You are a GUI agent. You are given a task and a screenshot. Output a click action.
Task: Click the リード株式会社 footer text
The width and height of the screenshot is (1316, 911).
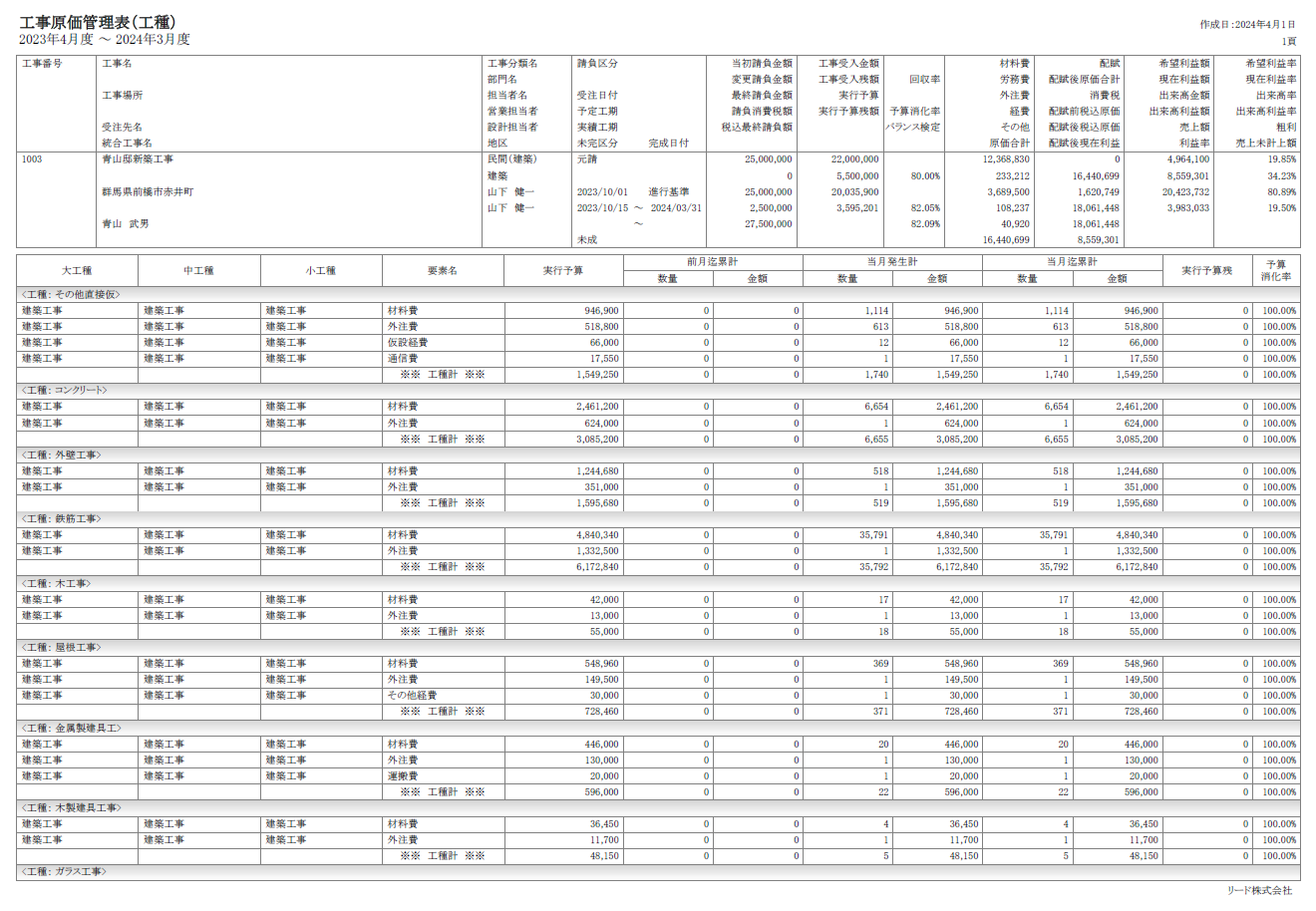pyautogui.click(x=1259, y=890)
